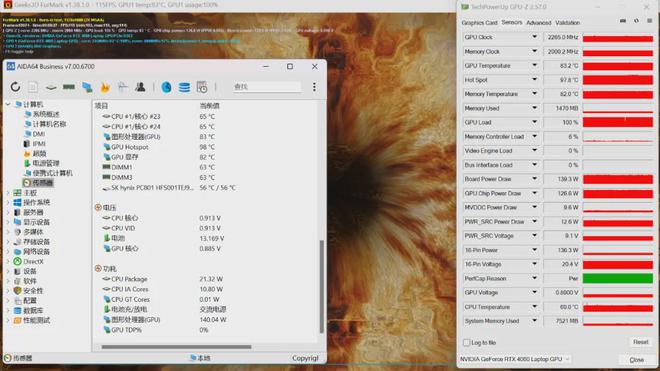Click the green PerfCap Reason graph bar

point(617,278)
